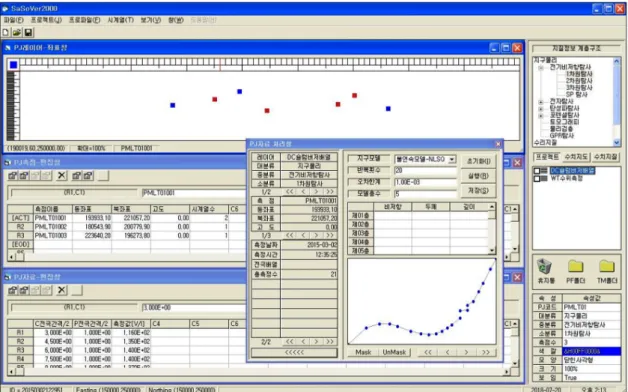Expand the 전자탐사 tree node
The height and width of the screenshot is (392, 628).
[x=541, y=101]
